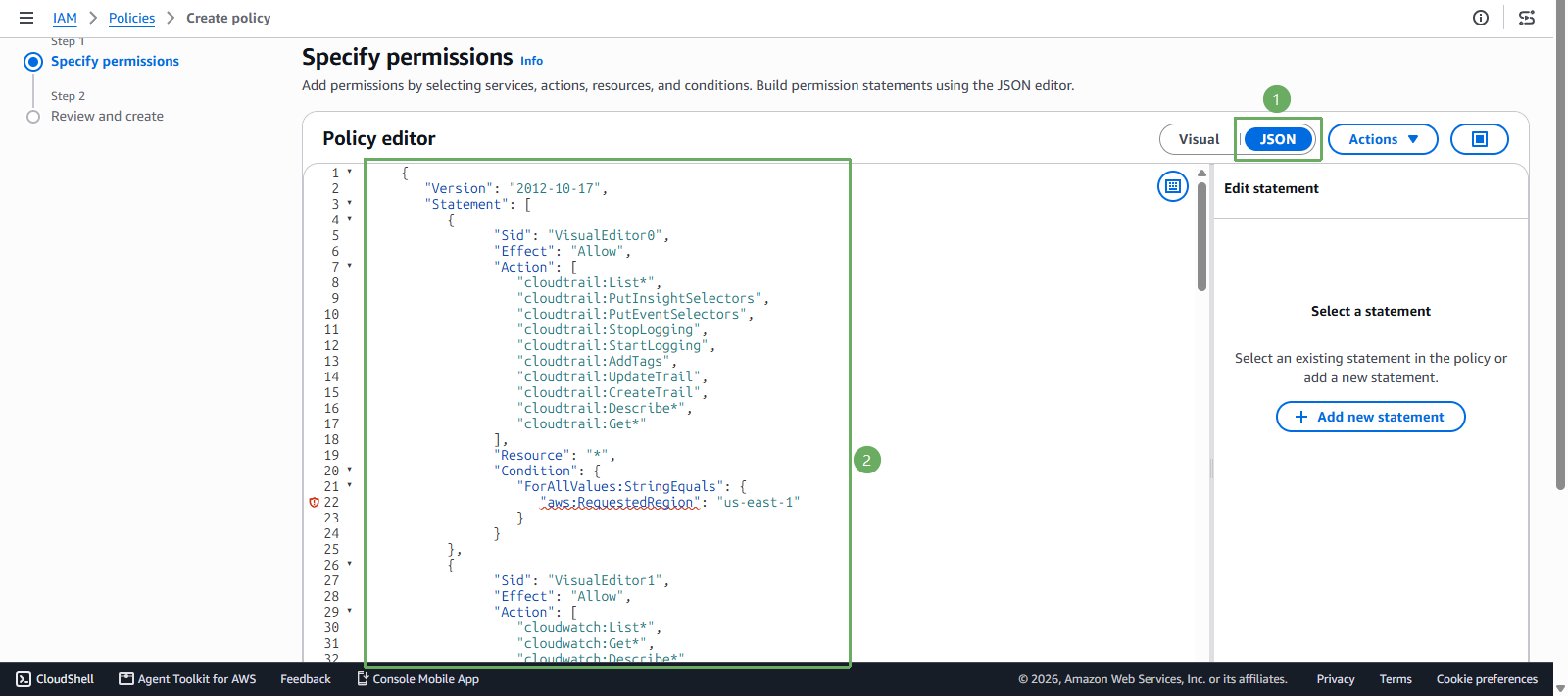Open Agent Toolkit for AWS
The width and height of the screenshot is (1568, 696).
(x=187, y=679)
